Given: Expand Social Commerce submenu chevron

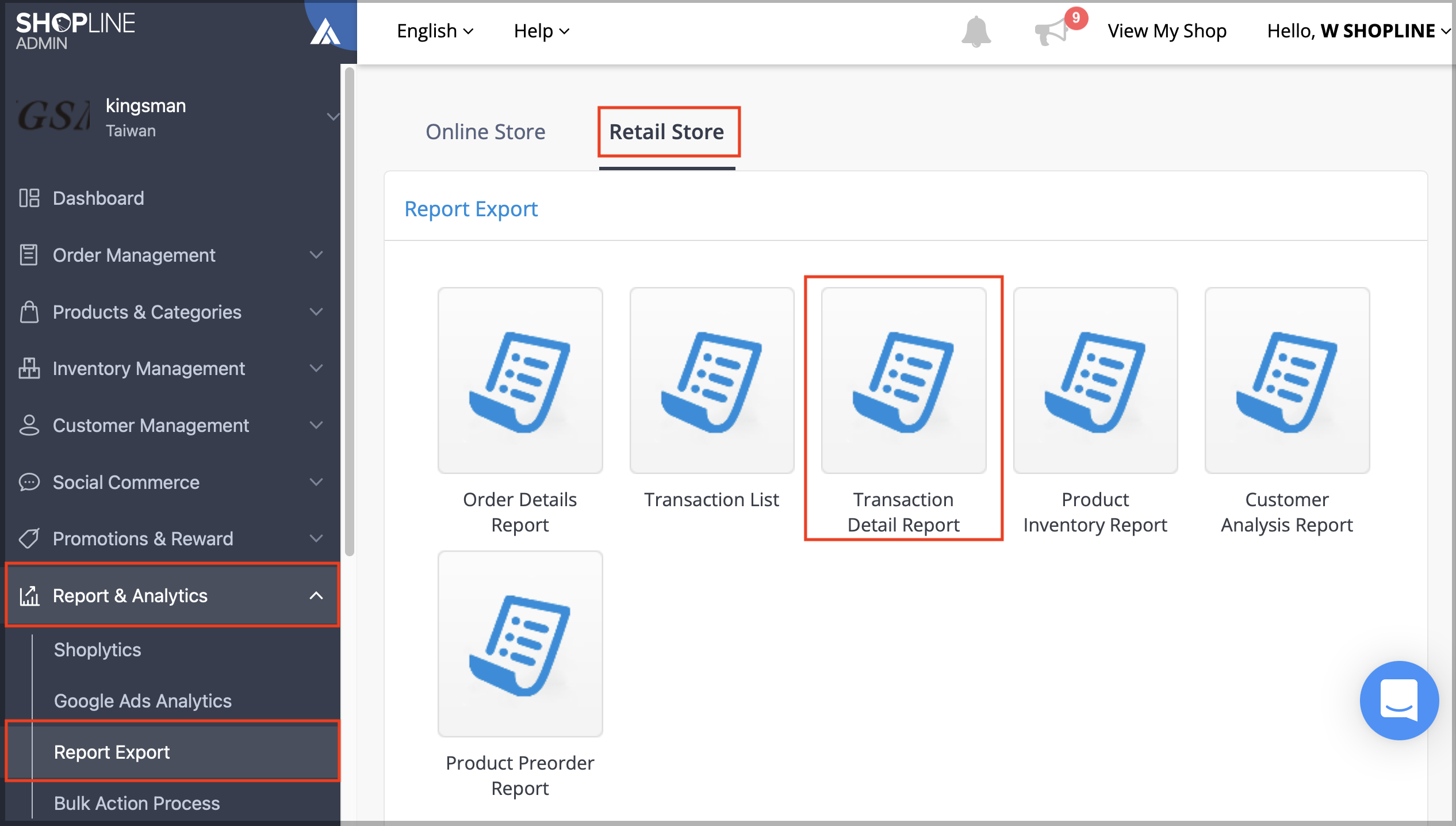Looking at the screenshot, I should (316, 482).
